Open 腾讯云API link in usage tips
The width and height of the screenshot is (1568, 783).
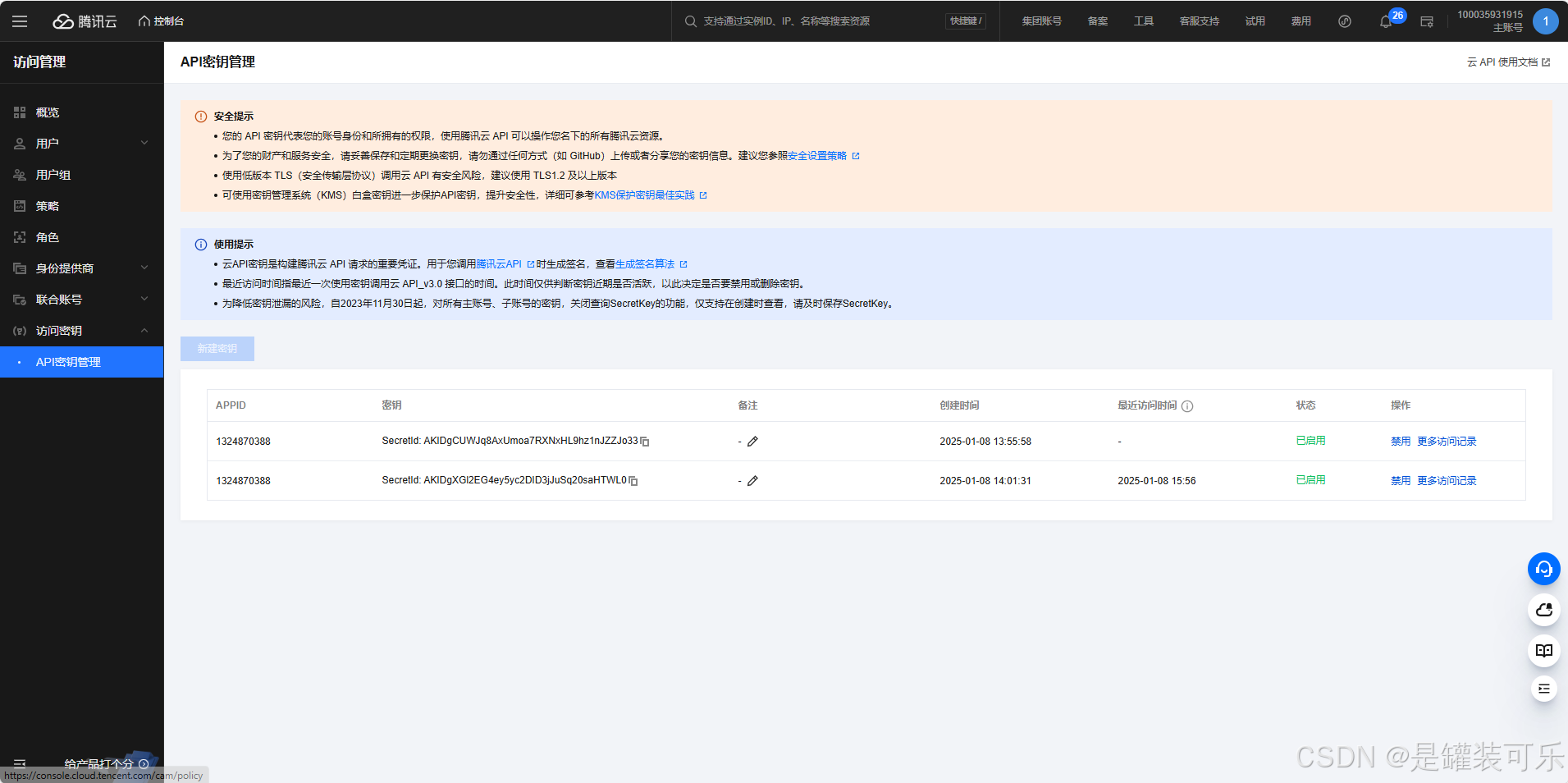(505, 264)
